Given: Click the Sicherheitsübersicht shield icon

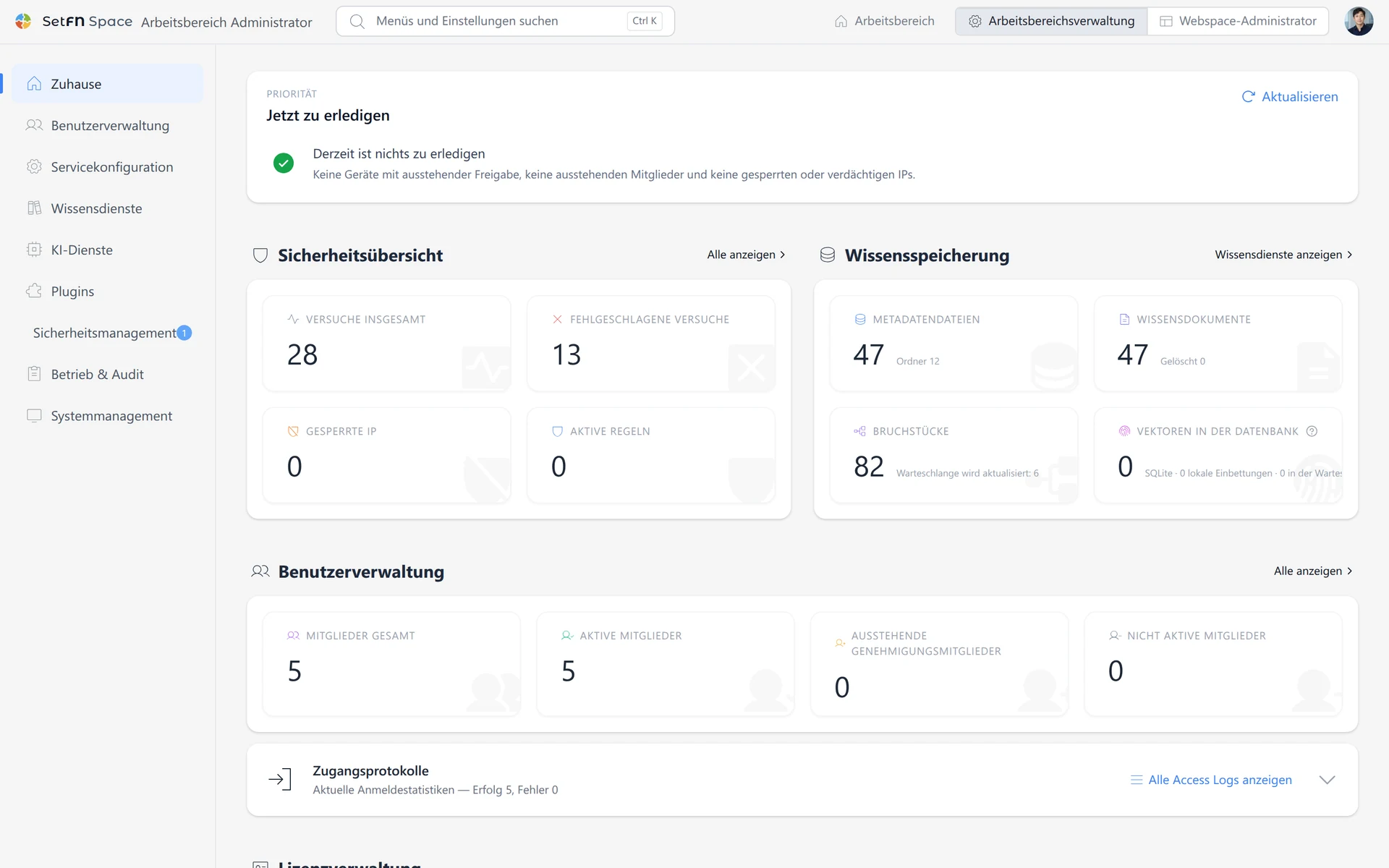Looking at the screenshot, I should coord(260,255).
